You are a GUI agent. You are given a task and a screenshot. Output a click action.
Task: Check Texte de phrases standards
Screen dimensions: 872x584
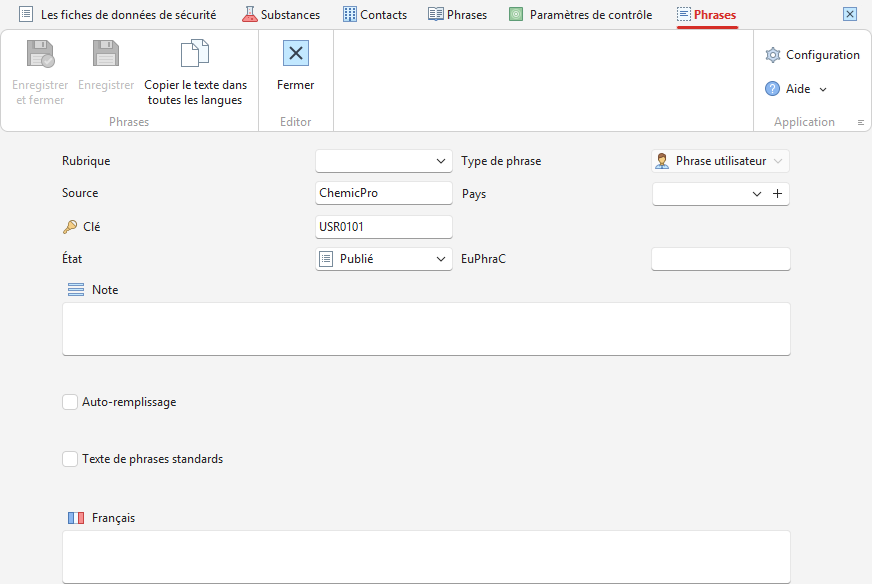[x=70, y=459]
